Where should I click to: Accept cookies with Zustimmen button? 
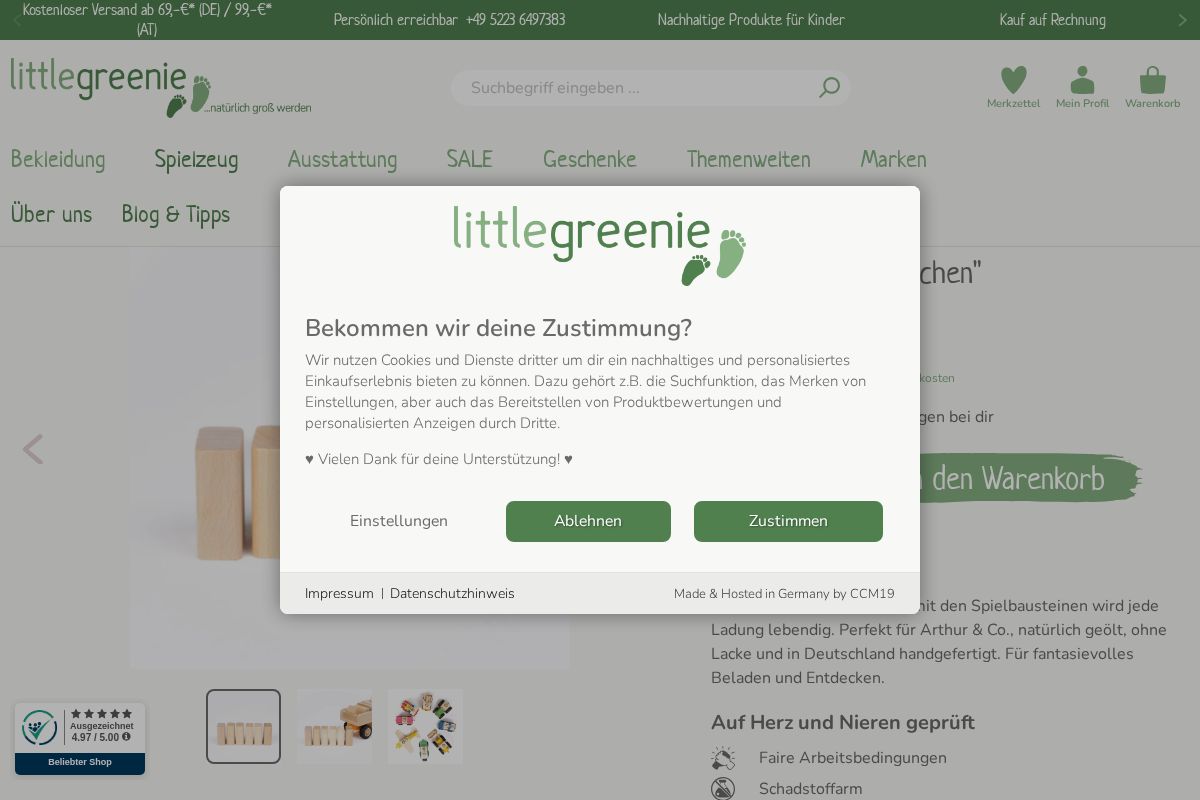[x=788, y=521]
